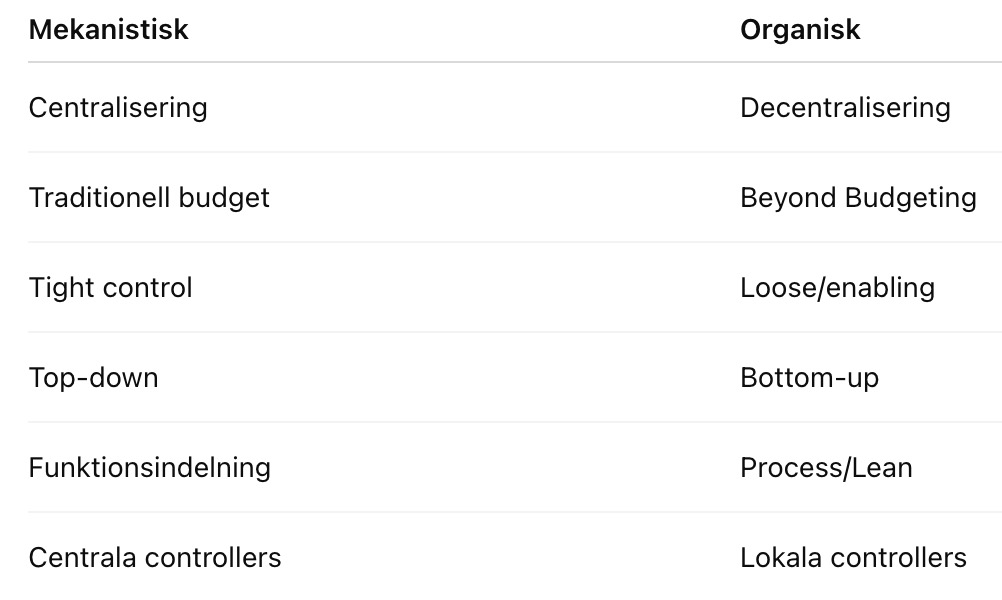Select the Loose/enabling cell

[837, 288]
